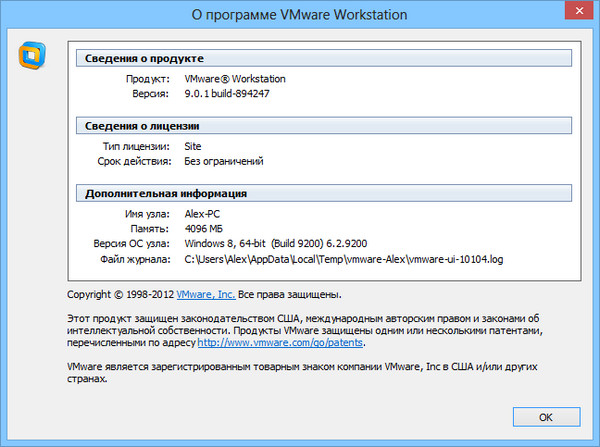Open the vmware.com/go/patents link
Image resolution: width=600 pixels, height=447 pixels.
pos(281,342)
